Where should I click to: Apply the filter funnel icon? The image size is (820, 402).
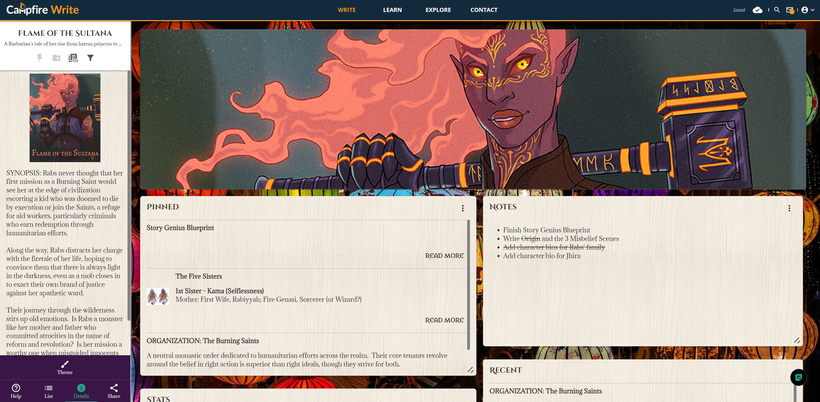(x=89, y=58)
